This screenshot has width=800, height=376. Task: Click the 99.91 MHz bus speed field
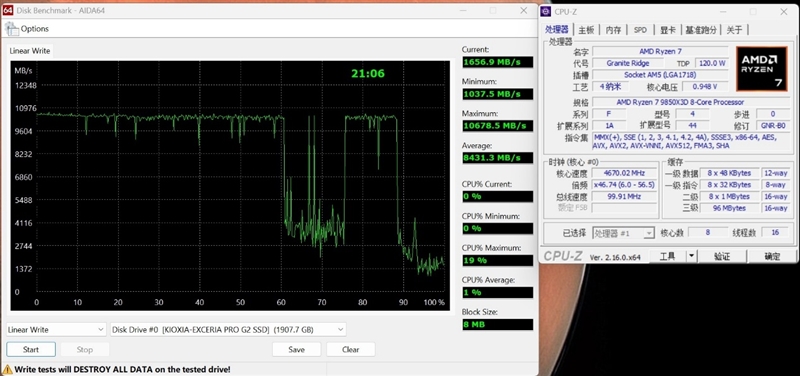pos(624,196)
